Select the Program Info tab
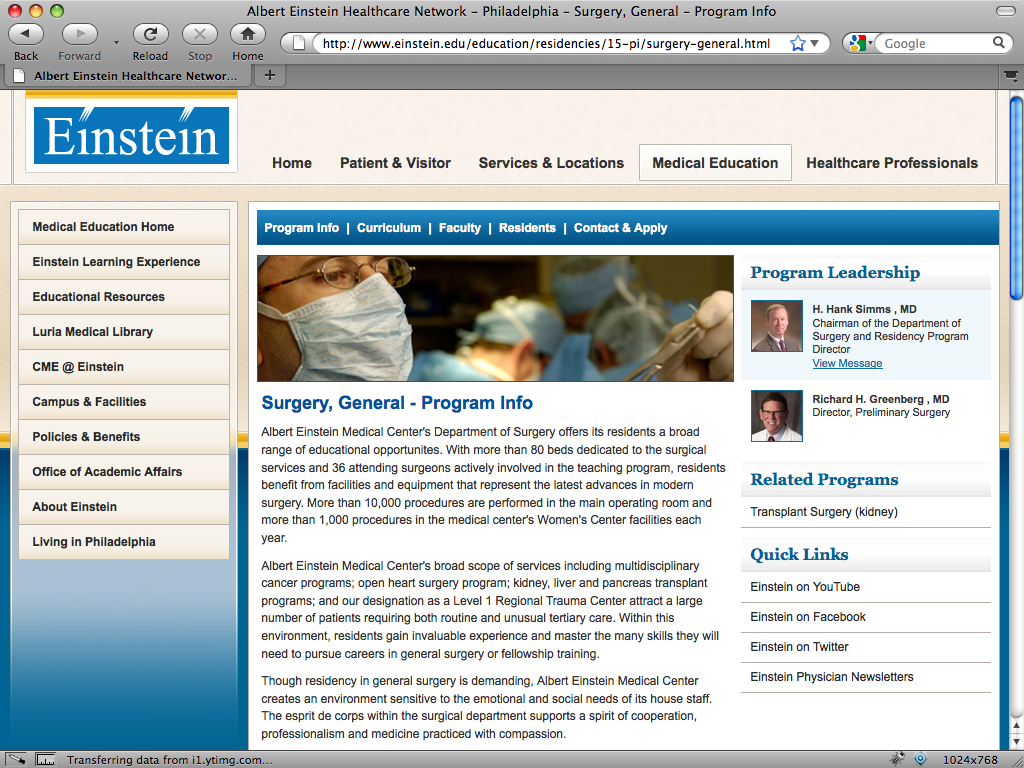Image resolution: width=1024 pixels, height=768 pixels. (302, 228)
